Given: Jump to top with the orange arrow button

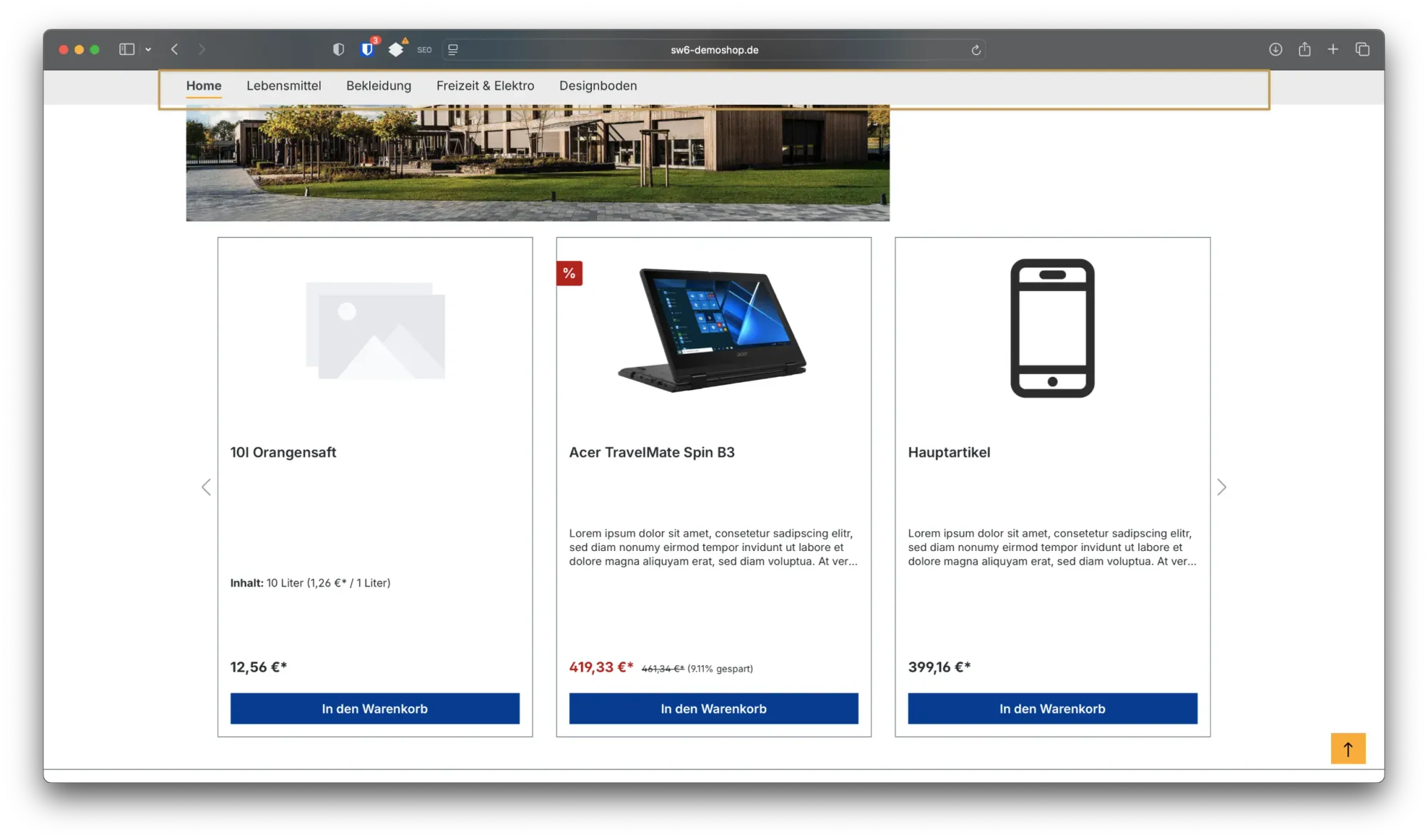Looking at the screenshot, I should (x=1348, y=749).
